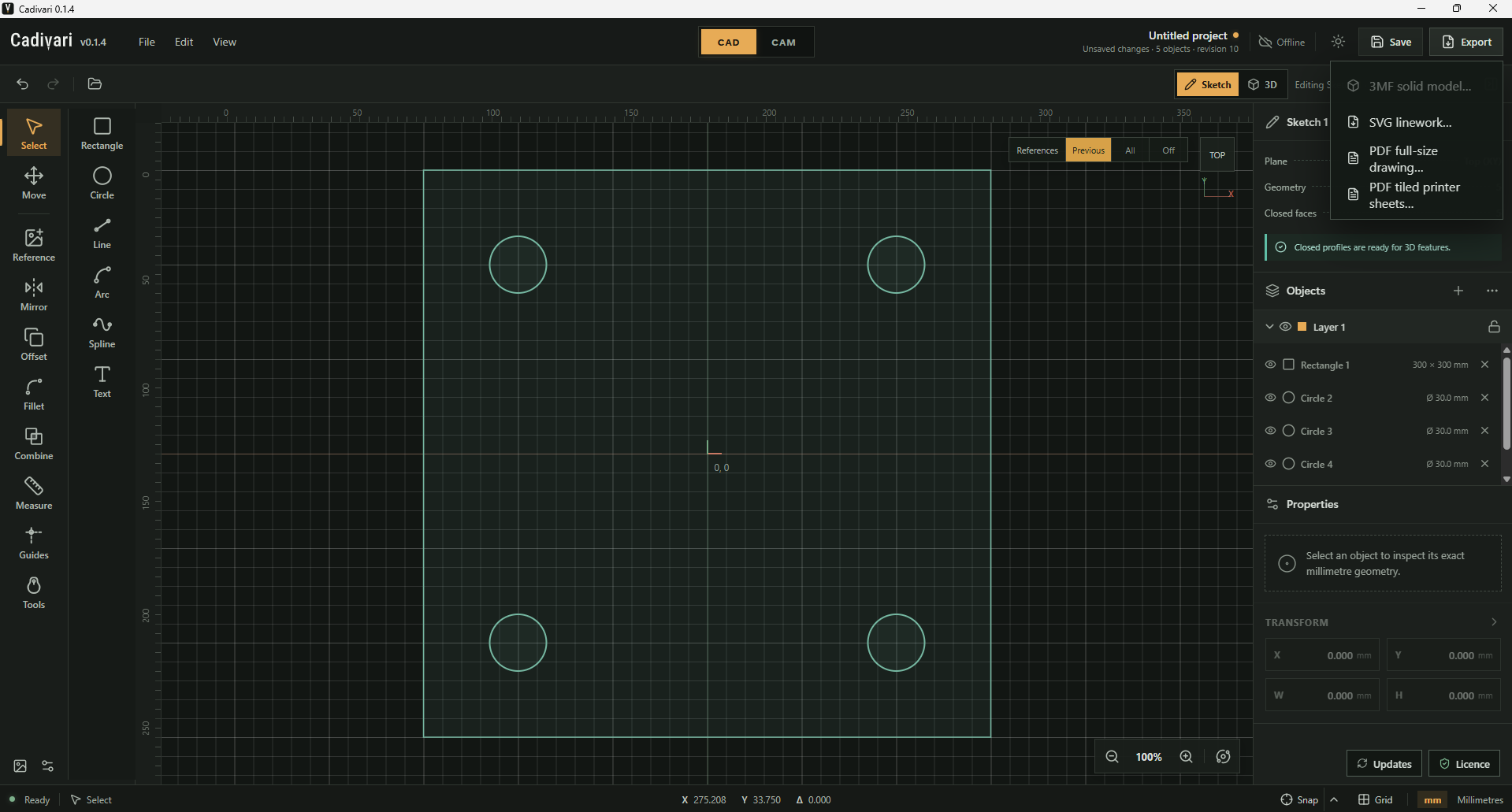The width and height of the screenshot is (1512, 812).
Task: Click the Save button
Action: (x=1391, y=42)
